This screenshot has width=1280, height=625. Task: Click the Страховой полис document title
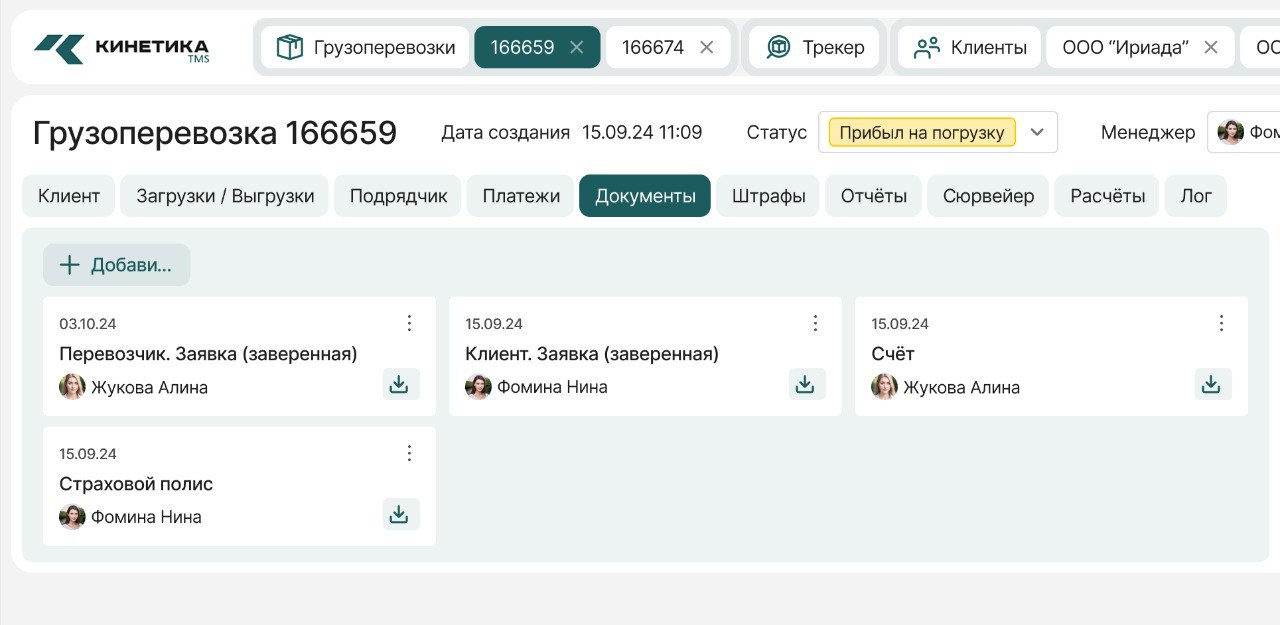[136, 484]
